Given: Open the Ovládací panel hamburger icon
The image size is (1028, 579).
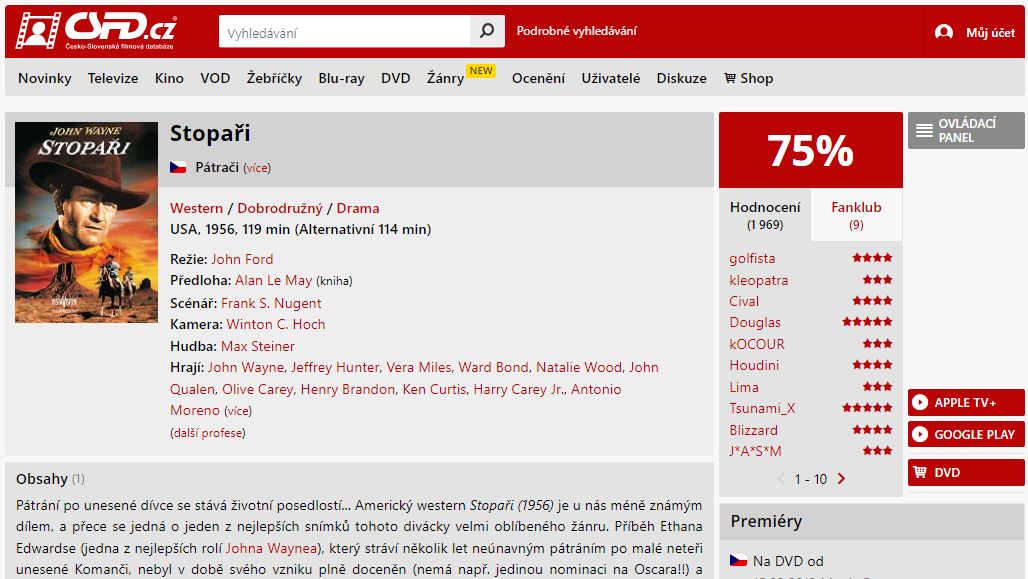Looking at the screenshot, I should click(x=924, y=130).
